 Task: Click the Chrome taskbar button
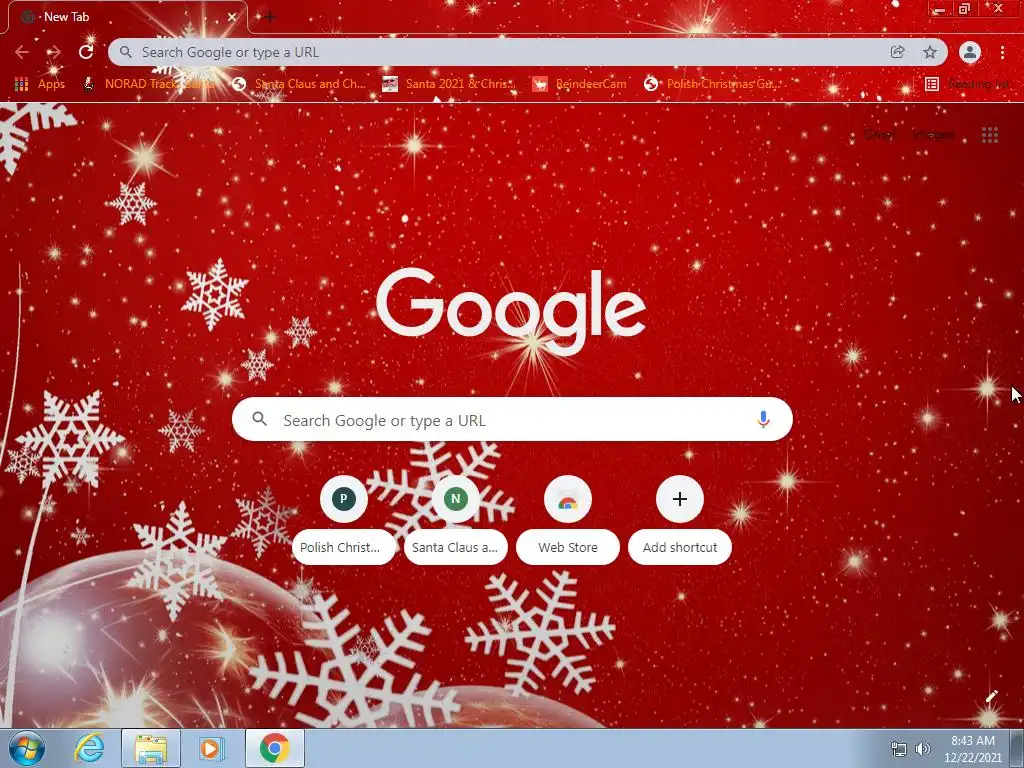[x=274, y=748]
